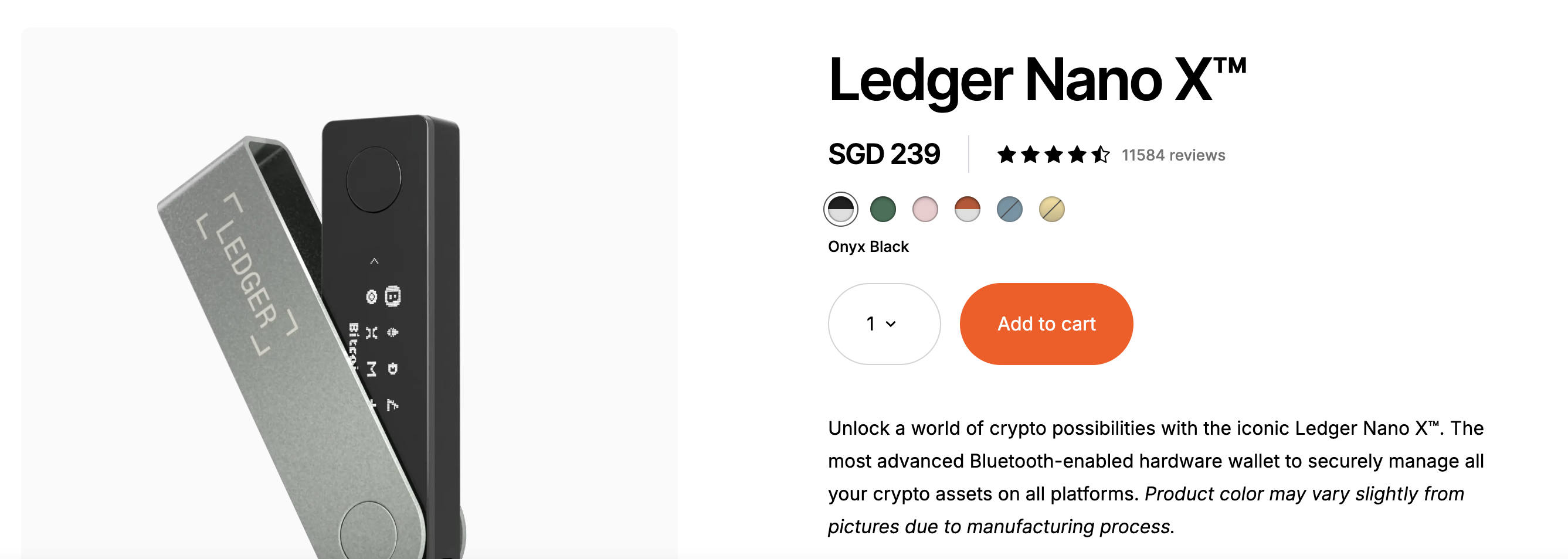Click the SGD 239 price

coord(884,155)
